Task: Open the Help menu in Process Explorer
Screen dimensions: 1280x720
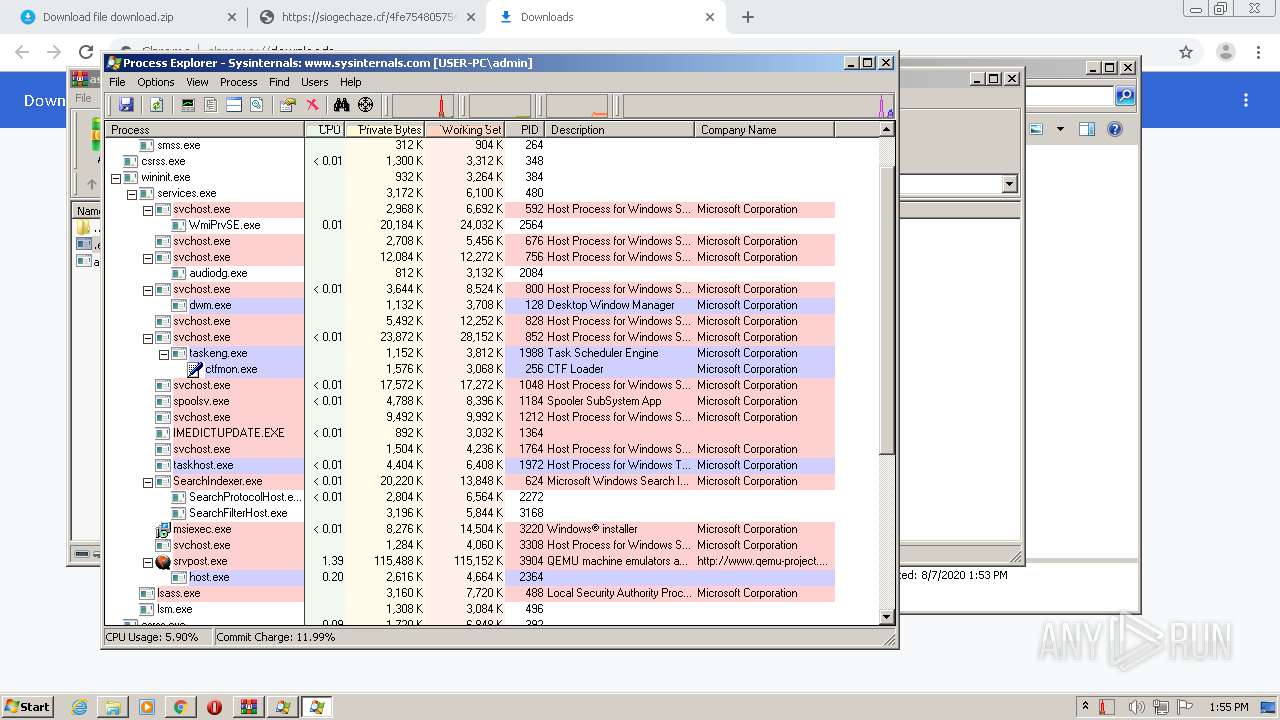Action: pos(350,82)
